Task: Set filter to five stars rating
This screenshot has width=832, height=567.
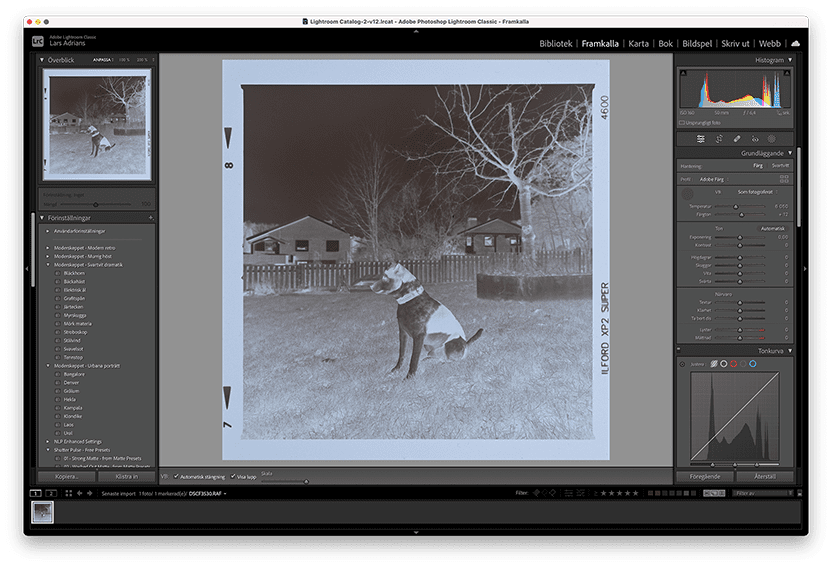Action: click(x=635, y=493)
